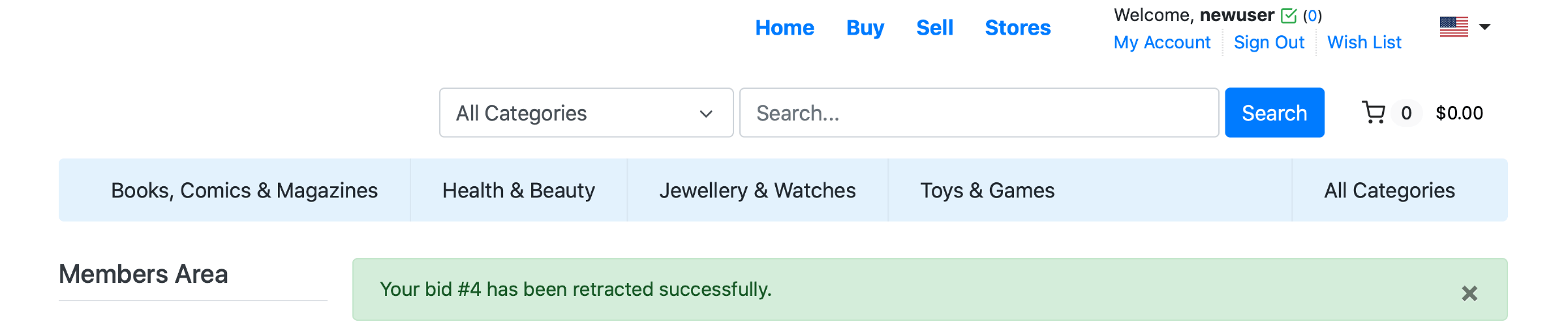
Task: Click the shopping cart icon
Action: click(x=1374, y=113)
